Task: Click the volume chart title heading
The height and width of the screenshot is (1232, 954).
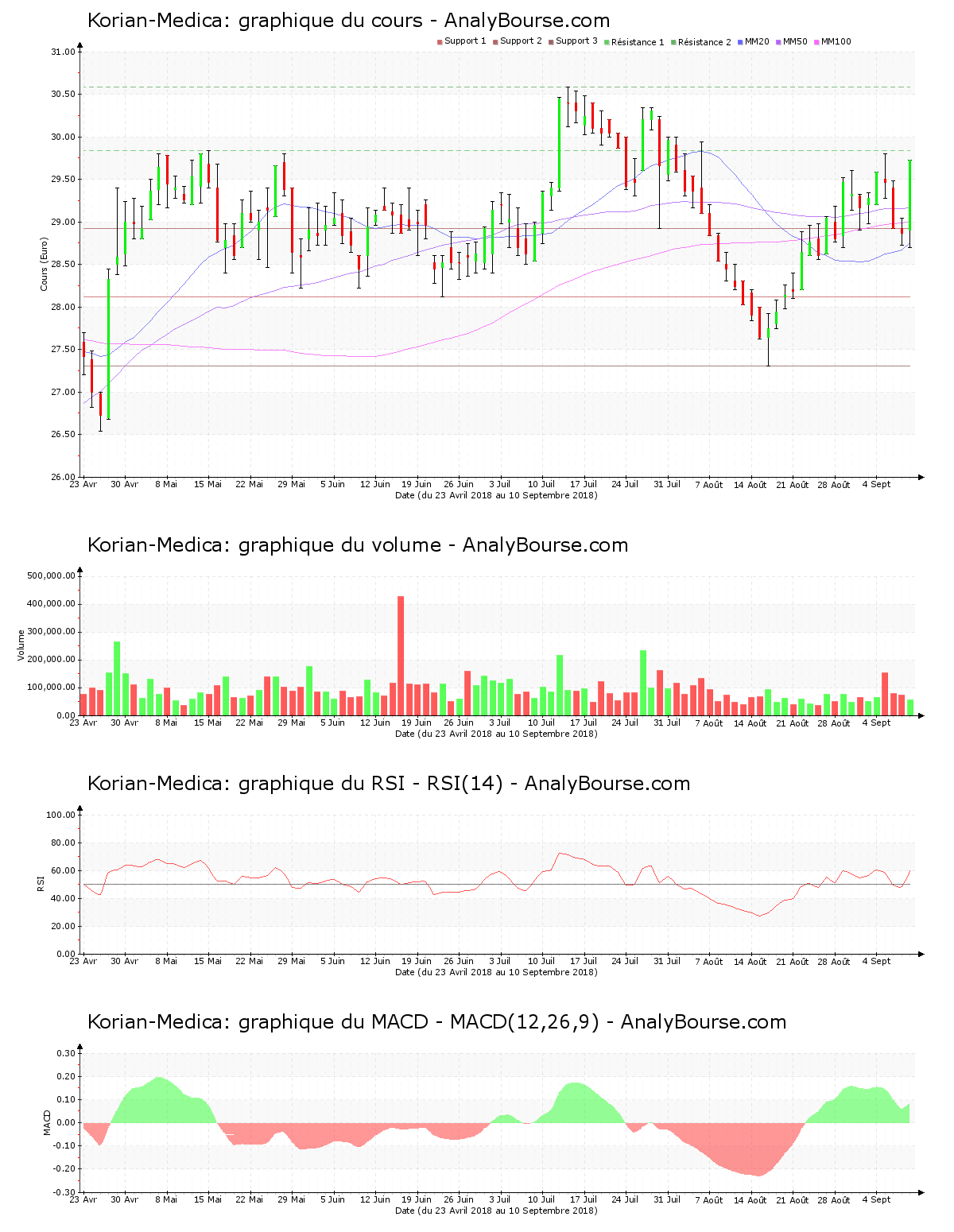Action: [x=357, y=545]
